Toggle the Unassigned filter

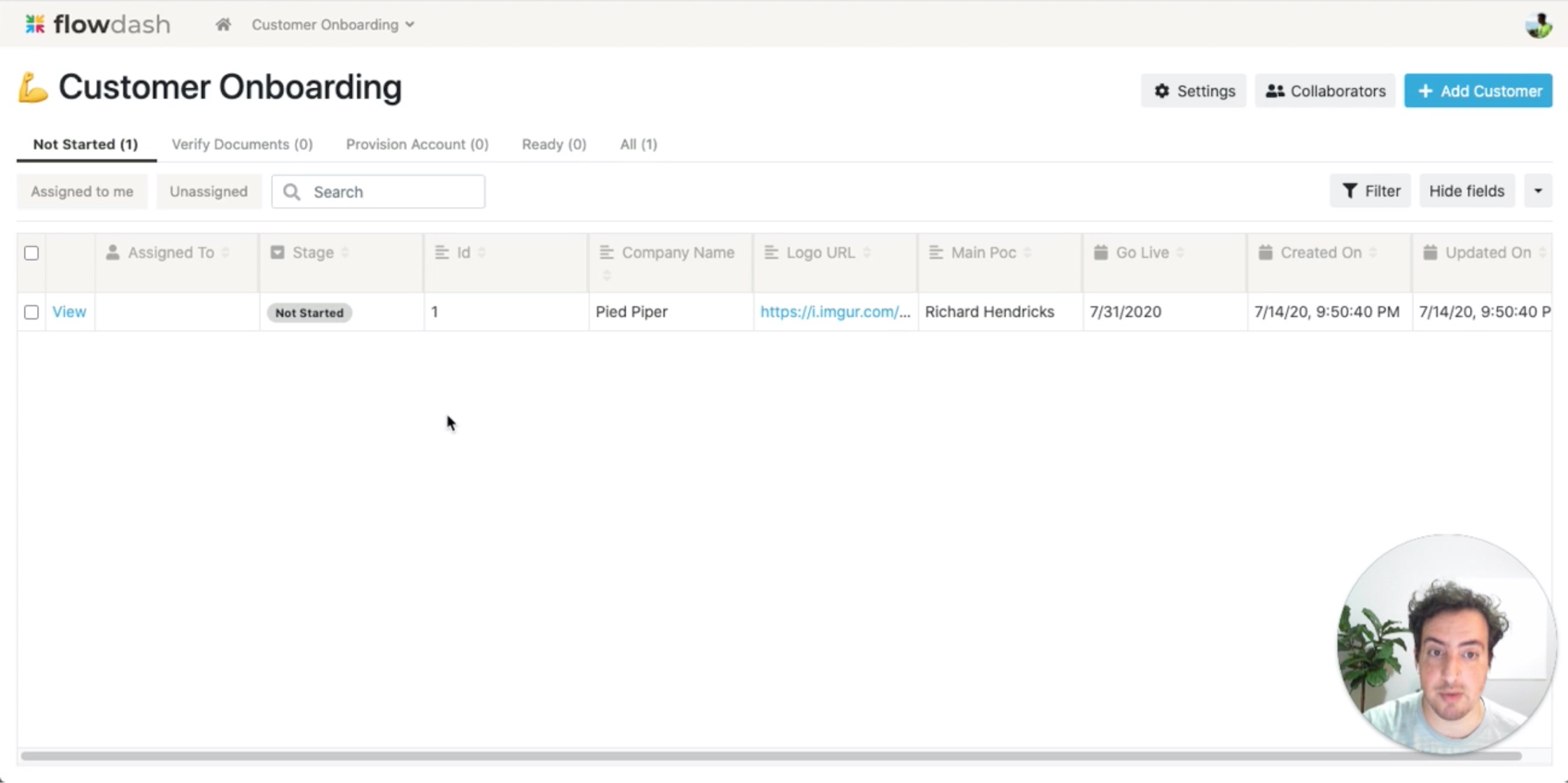tap(208, 192)
